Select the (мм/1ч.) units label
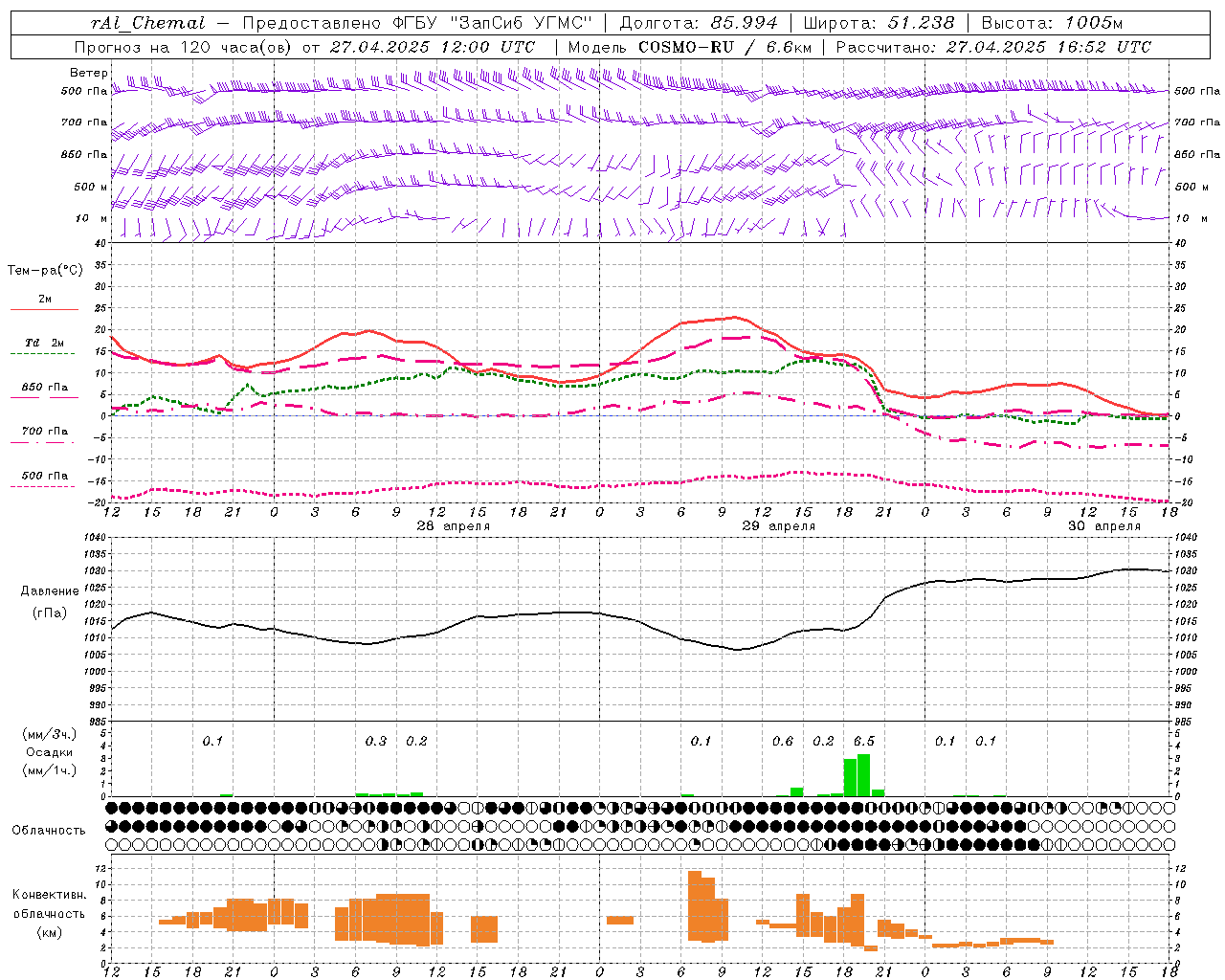The width and height of the screenshot is (1225, 980). click(49, 770)
